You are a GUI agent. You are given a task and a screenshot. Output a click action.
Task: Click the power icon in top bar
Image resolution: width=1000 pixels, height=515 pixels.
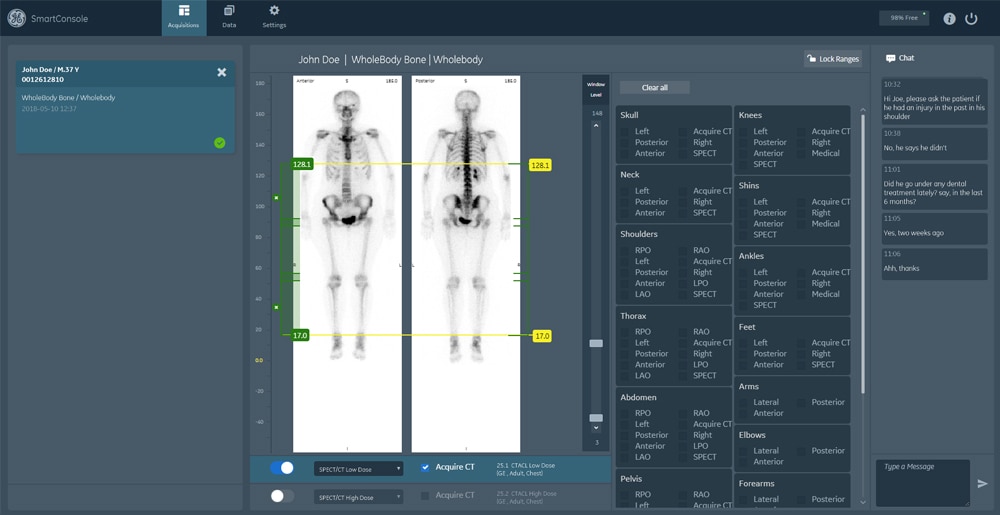[971, 18]
